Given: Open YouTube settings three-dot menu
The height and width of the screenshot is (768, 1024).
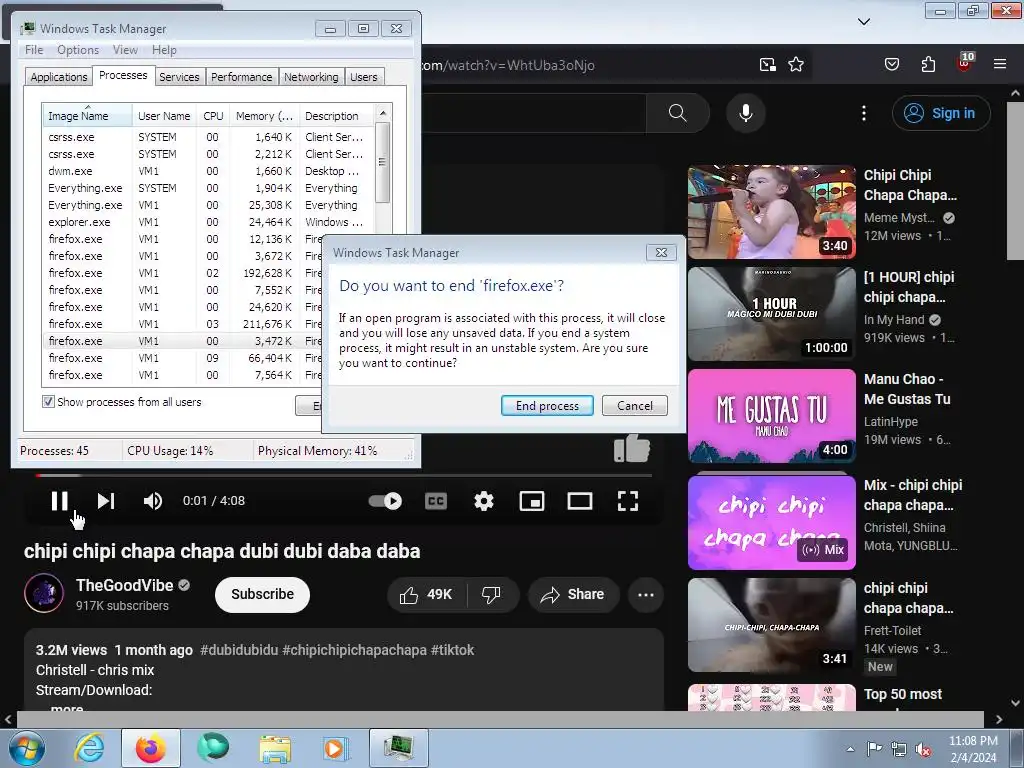Looking at the screenshot, I should click(x=864, y=113).
